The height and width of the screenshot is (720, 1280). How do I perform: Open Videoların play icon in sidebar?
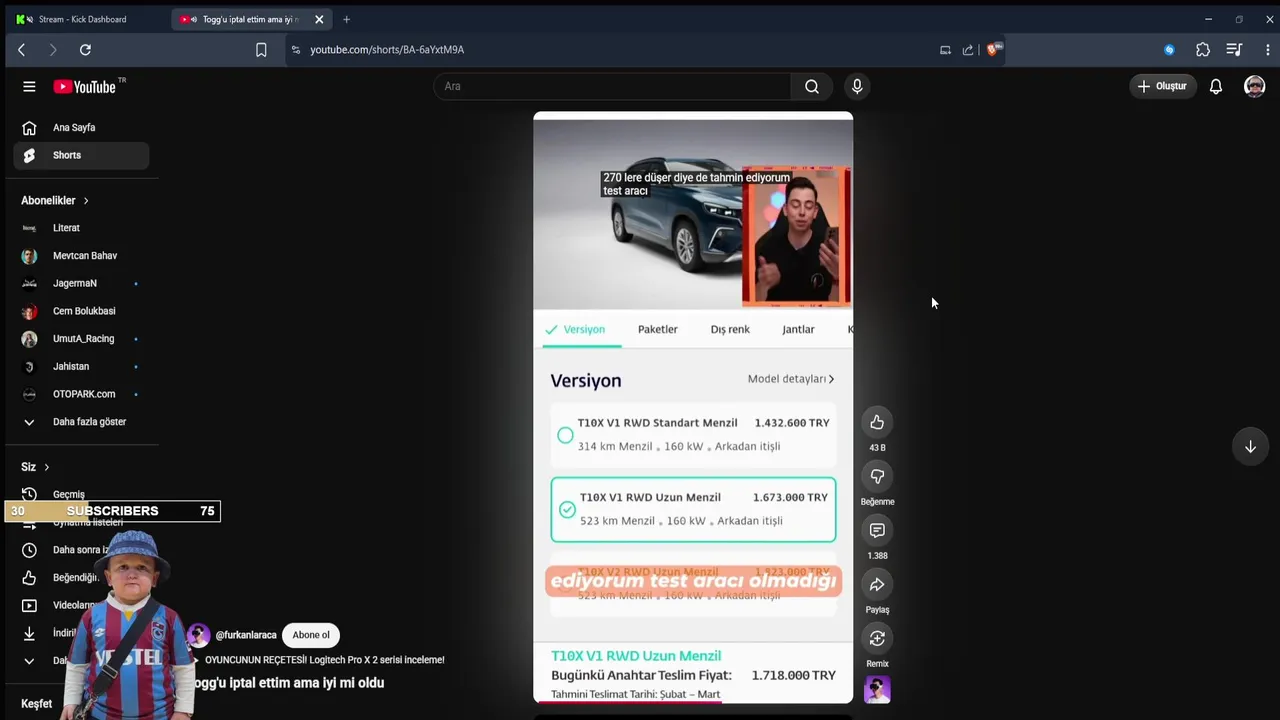coord(29,605)
